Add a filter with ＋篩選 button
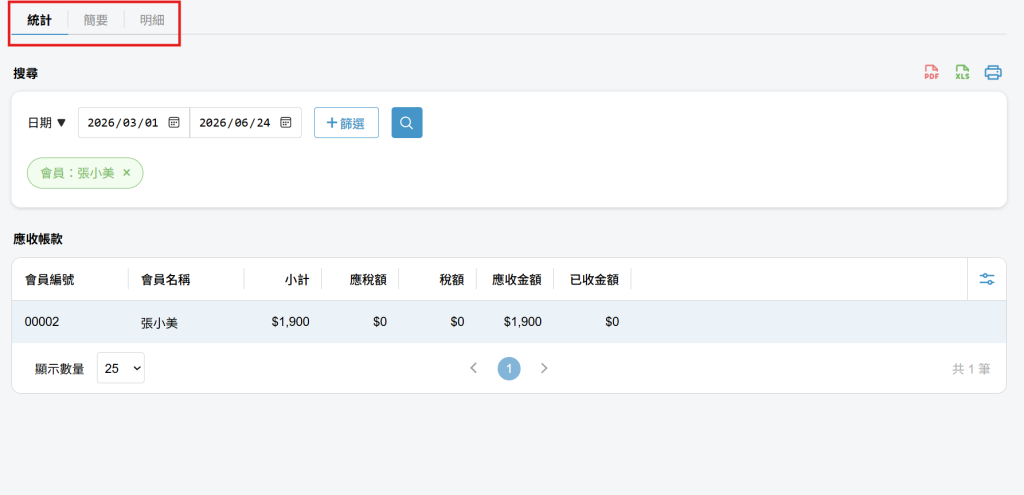Screen dimensions: 1024x495 click(346, 123)
